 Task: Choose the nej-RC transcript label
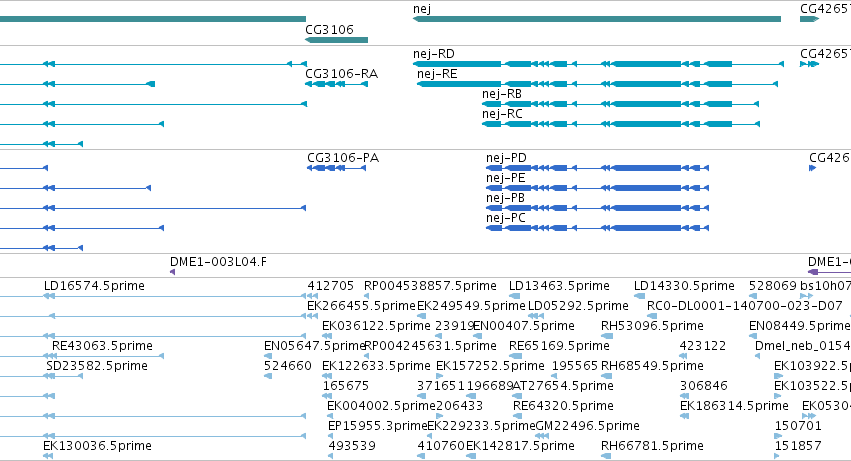502,114
